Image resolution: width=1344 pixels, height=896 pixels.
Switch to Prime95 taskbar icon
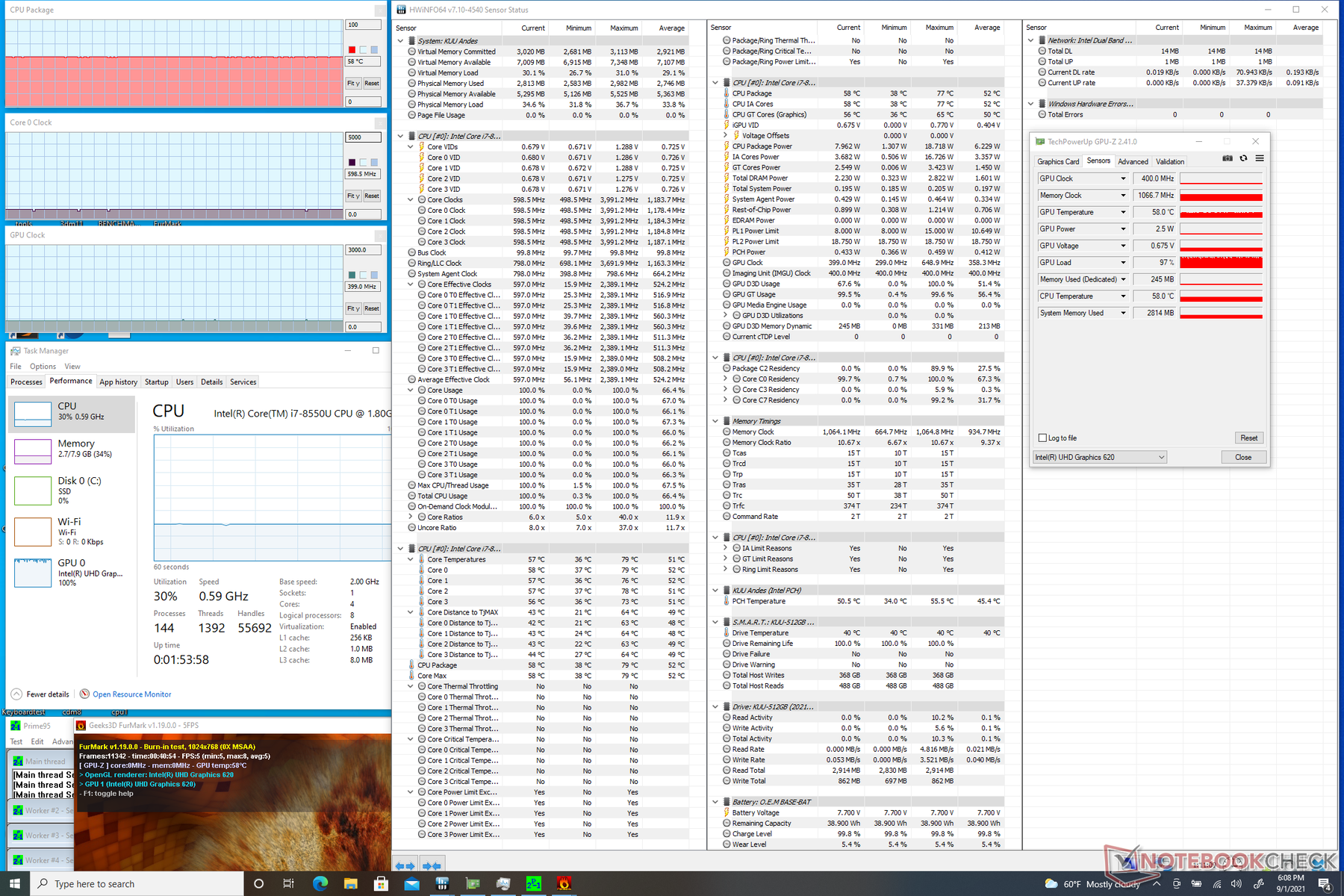tap(534, 884)
